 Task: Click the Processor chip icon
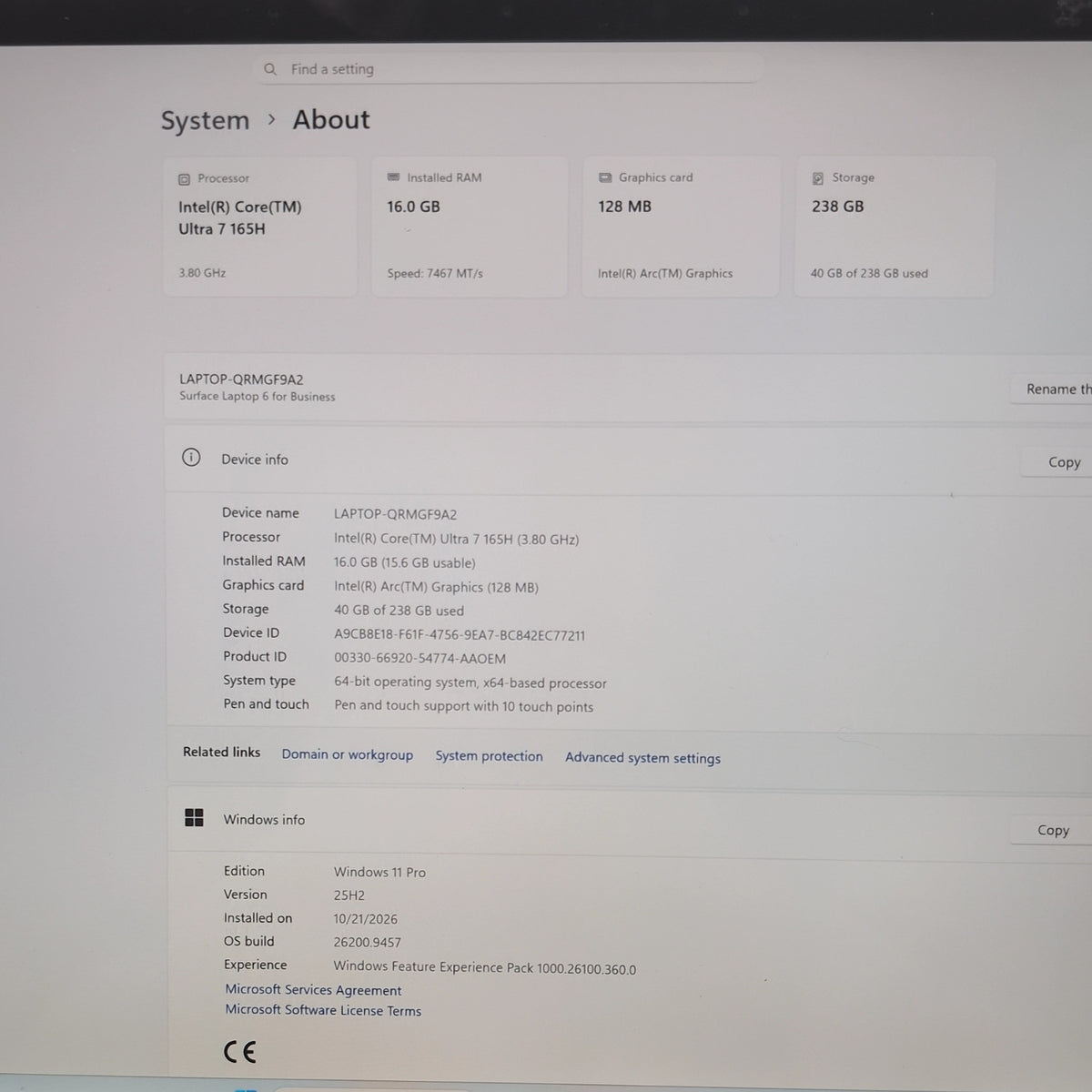(185, 179)
